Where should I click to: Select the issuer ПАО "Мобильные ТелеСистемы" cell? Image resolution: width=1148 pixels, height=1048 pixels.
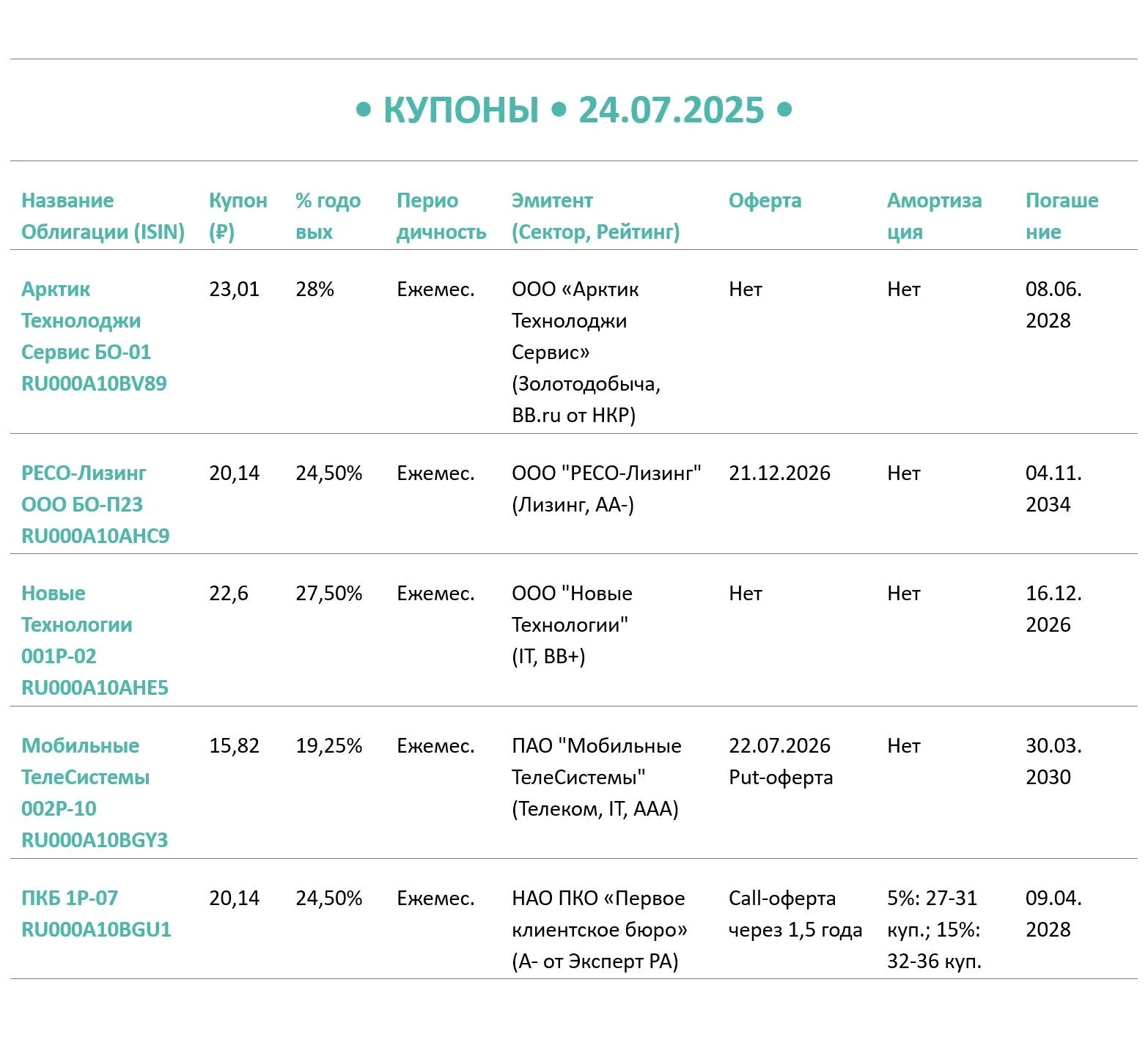click(x=596, y=778)
